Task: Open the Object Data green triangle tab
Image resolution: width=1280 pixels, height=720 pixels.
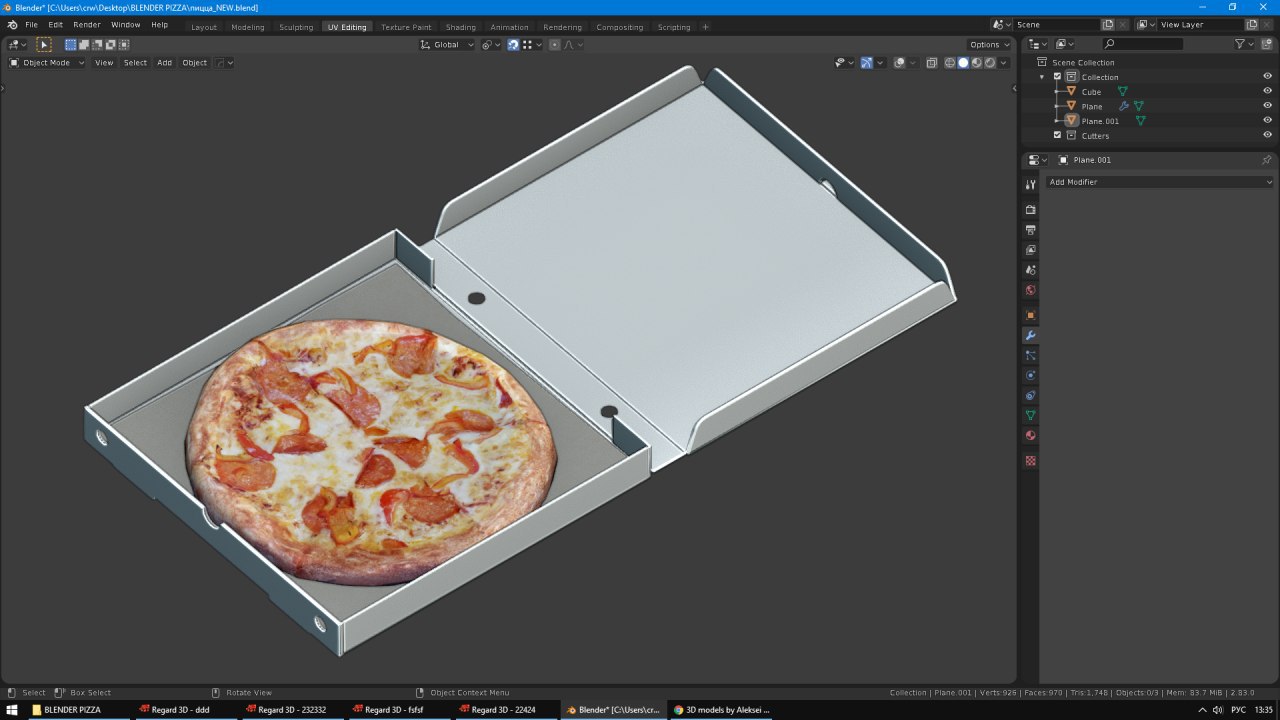Action: point(1030,415)
